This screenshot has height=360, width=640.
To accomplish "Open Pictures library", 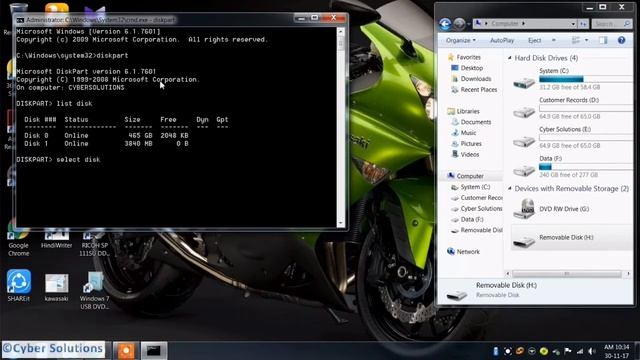I will (467, 144).
